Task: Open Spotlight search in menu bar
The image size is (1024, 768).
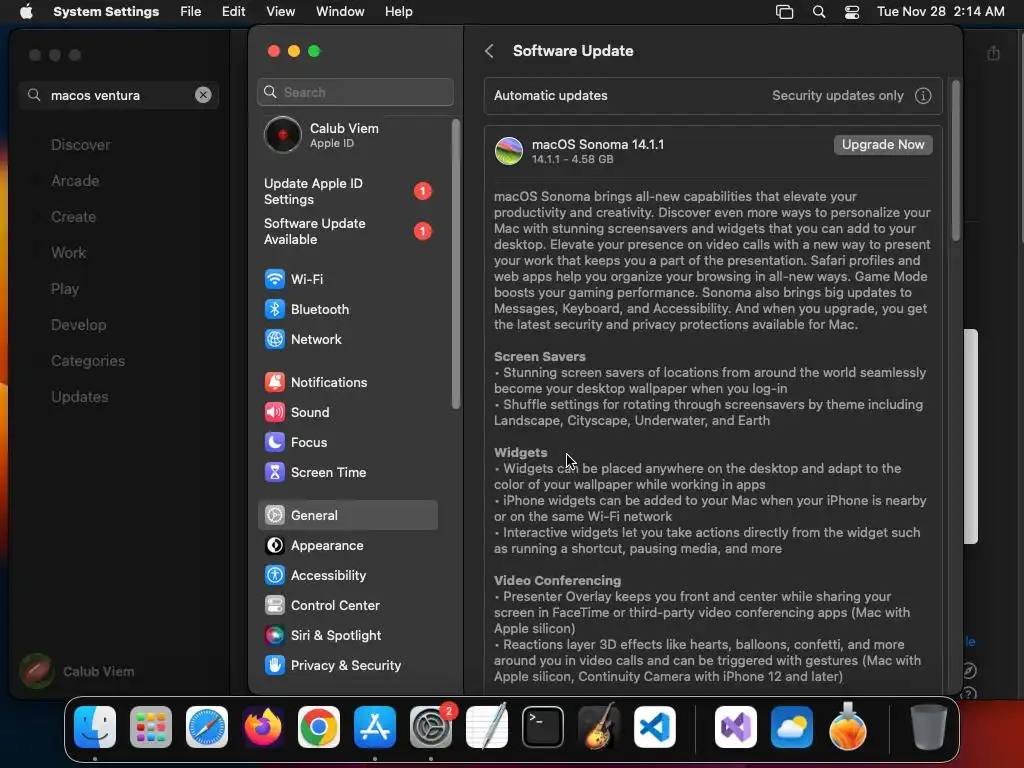Action: [819, 12]
